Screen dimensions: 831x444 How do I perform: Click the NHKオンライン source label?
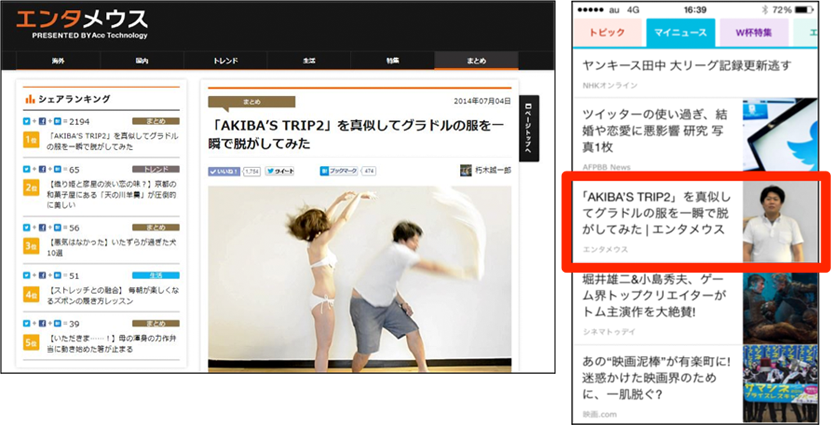610,85
